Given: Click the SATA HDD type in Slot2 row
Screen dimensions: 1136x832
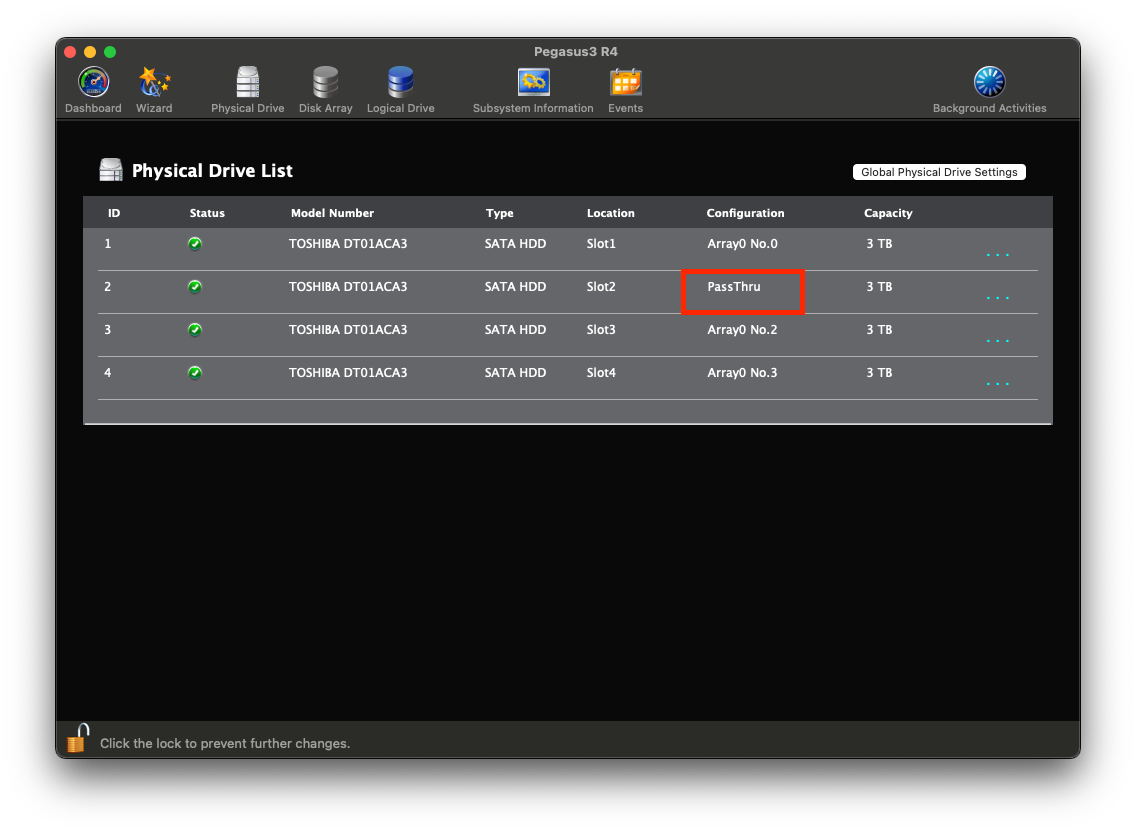Looking at the screenshot, I should click(x=515, y=286).
